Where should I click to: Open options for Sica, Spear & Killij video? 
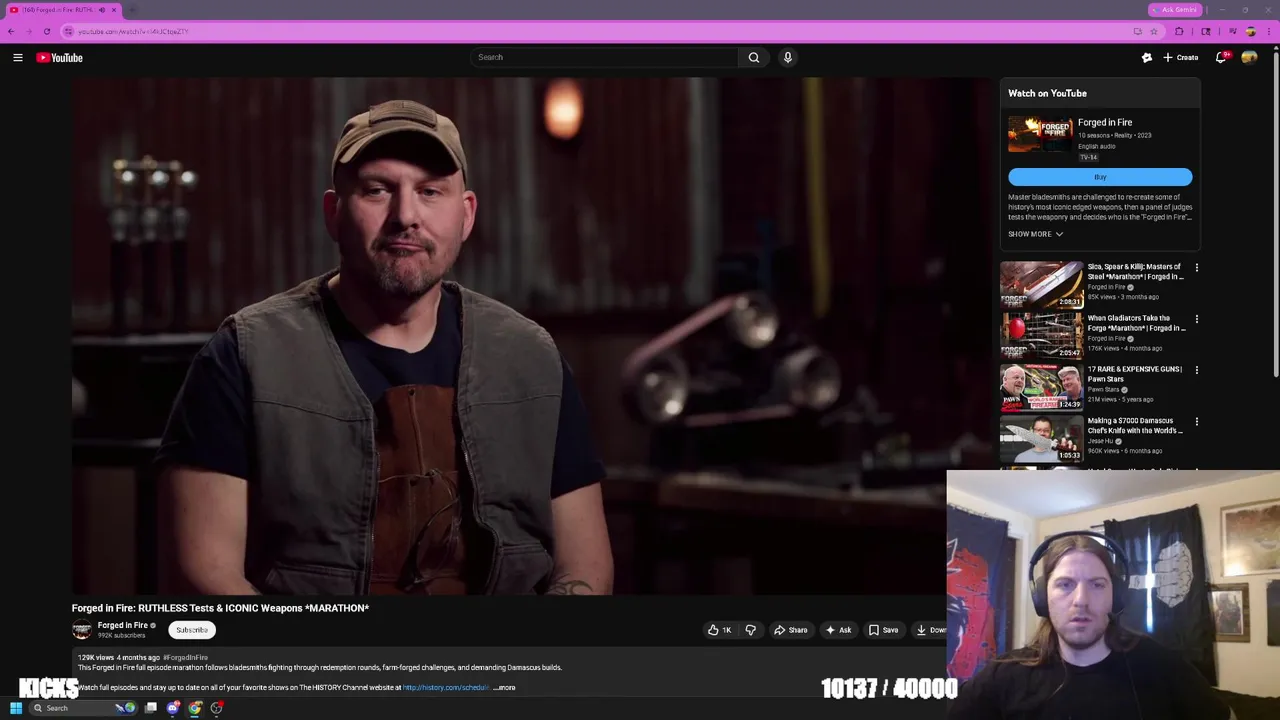pos(1196,268)
